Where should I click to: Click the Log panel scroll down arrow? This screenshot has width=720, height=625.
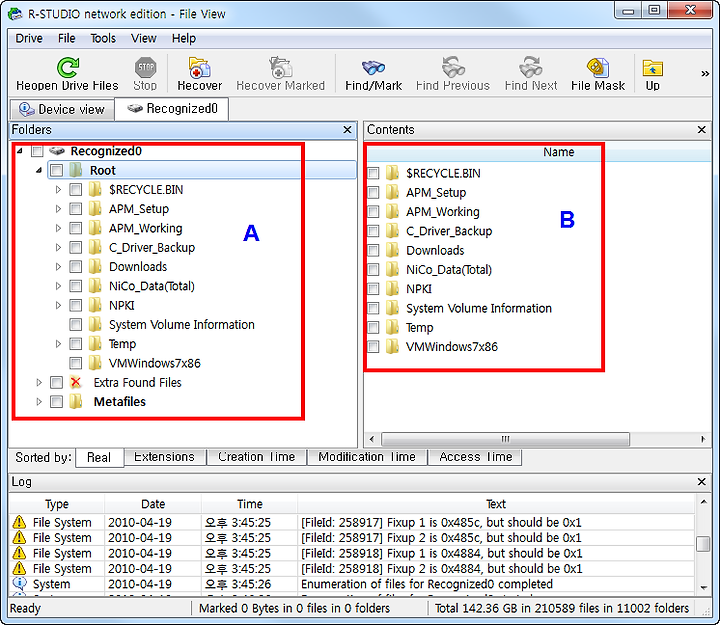point(703,588)
